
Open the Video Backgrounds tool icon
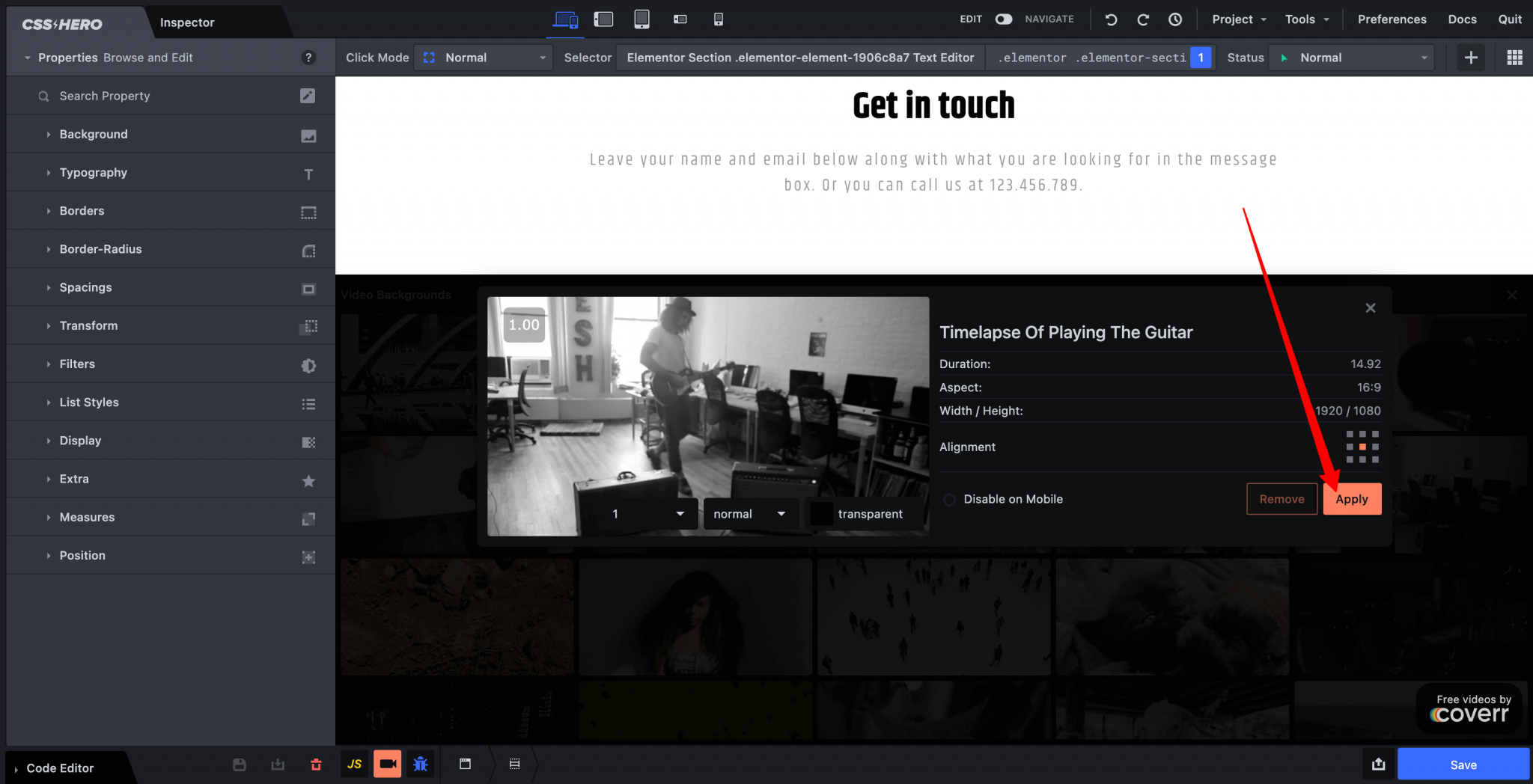[387, 764]
